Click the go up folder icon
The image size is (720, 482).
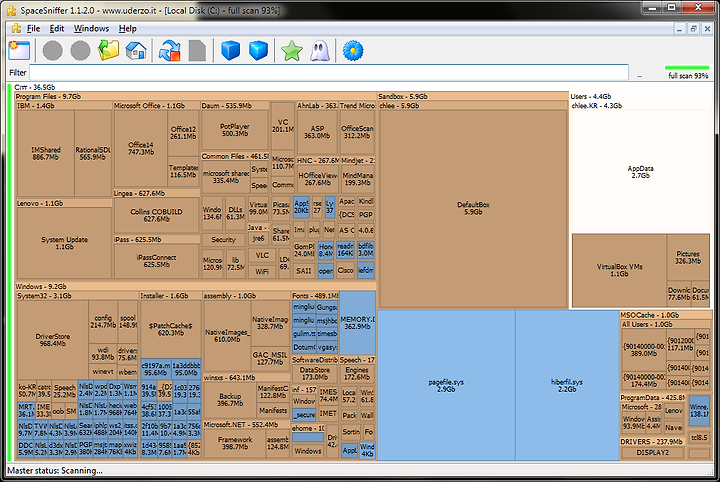108,50
